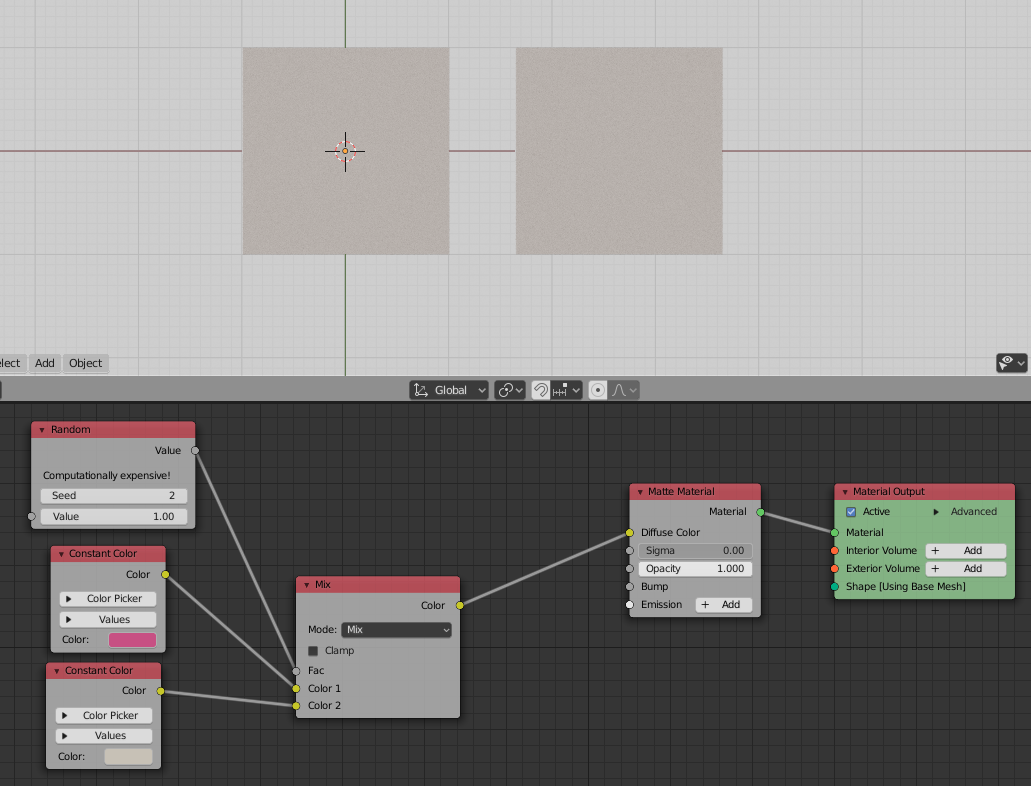This screenshot has width=1031, height=786.
Task: Open the snapping options icon
Action: [x=565, y=390]
